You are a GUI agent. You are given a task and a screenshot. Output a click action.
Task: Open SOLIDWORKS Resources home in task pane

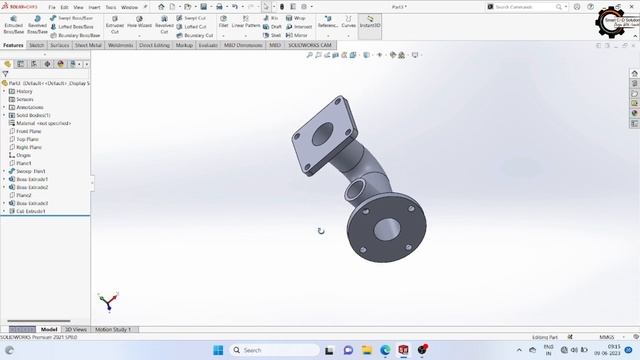[634, 73]
